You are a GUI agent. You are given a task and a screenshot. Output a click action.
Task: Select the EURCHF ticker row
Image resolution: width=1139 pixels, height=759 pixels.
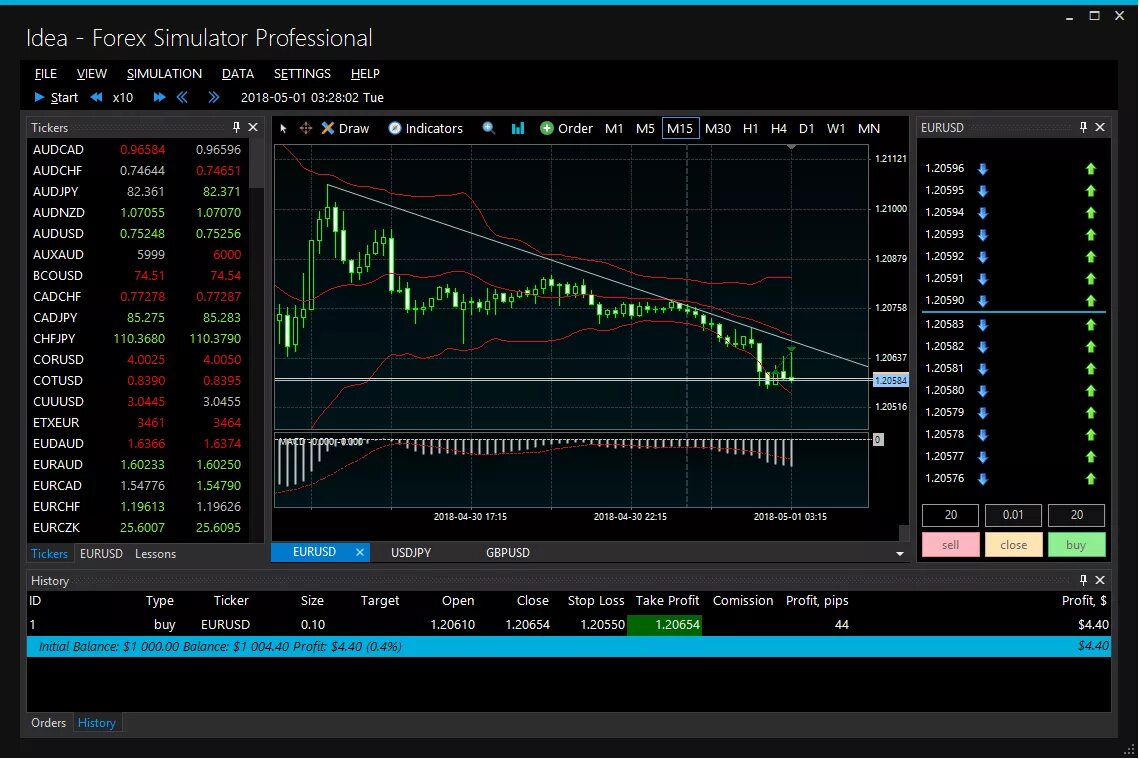click(138, 507)
